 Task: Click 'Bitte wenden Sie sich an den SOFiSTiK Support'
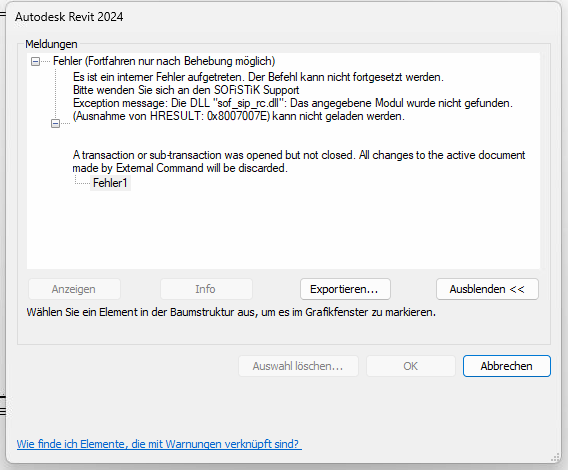[186, 90]
